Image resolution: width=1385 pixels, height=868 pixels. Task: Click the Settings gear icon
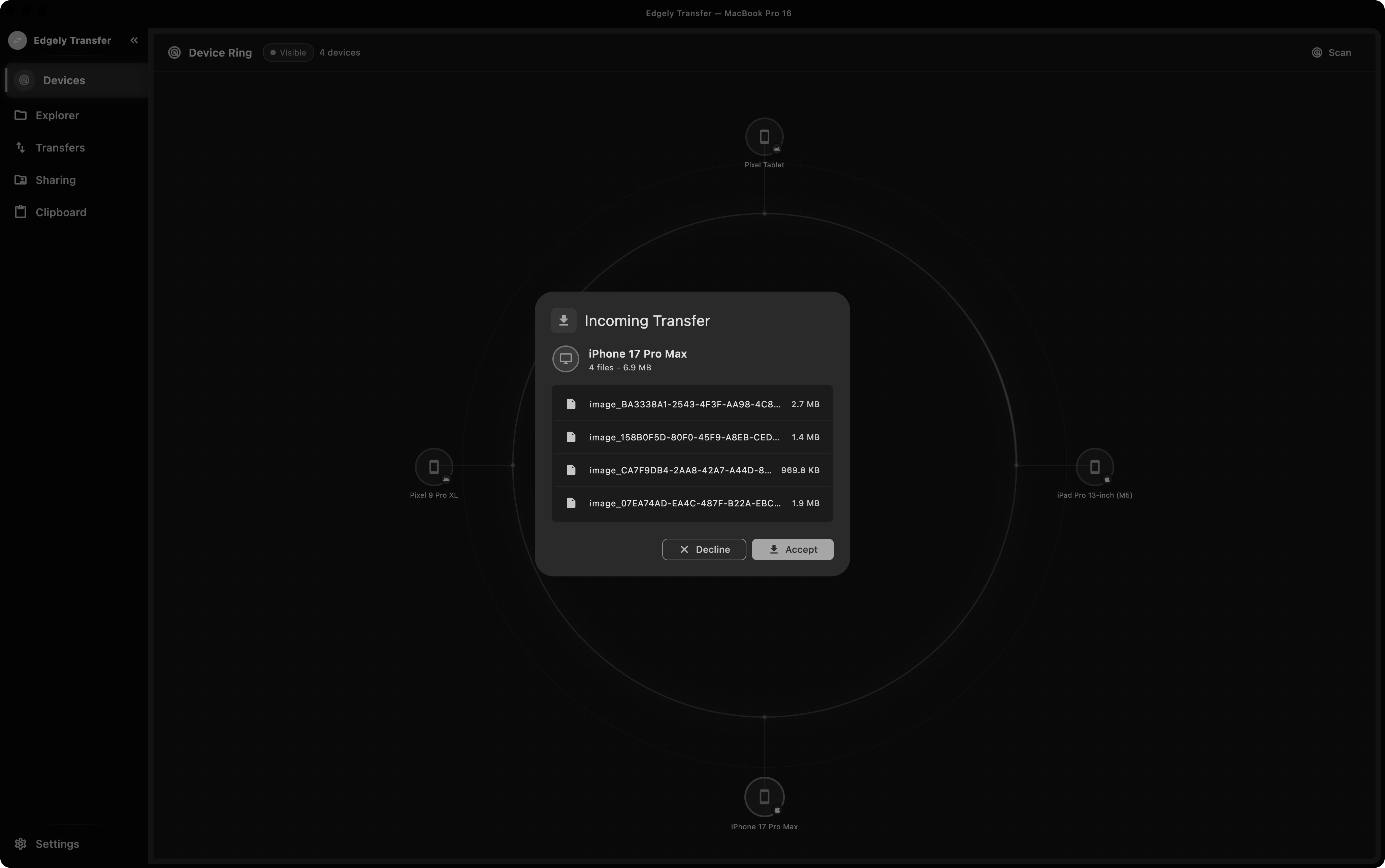21,844
